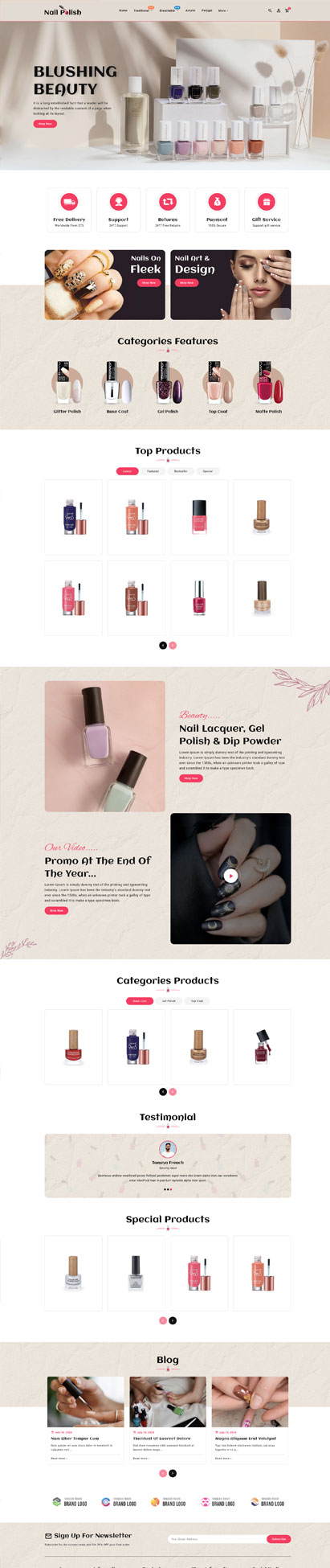Select the Returns arrows icon
This screenshot has width=330, height=1568.
168,202
